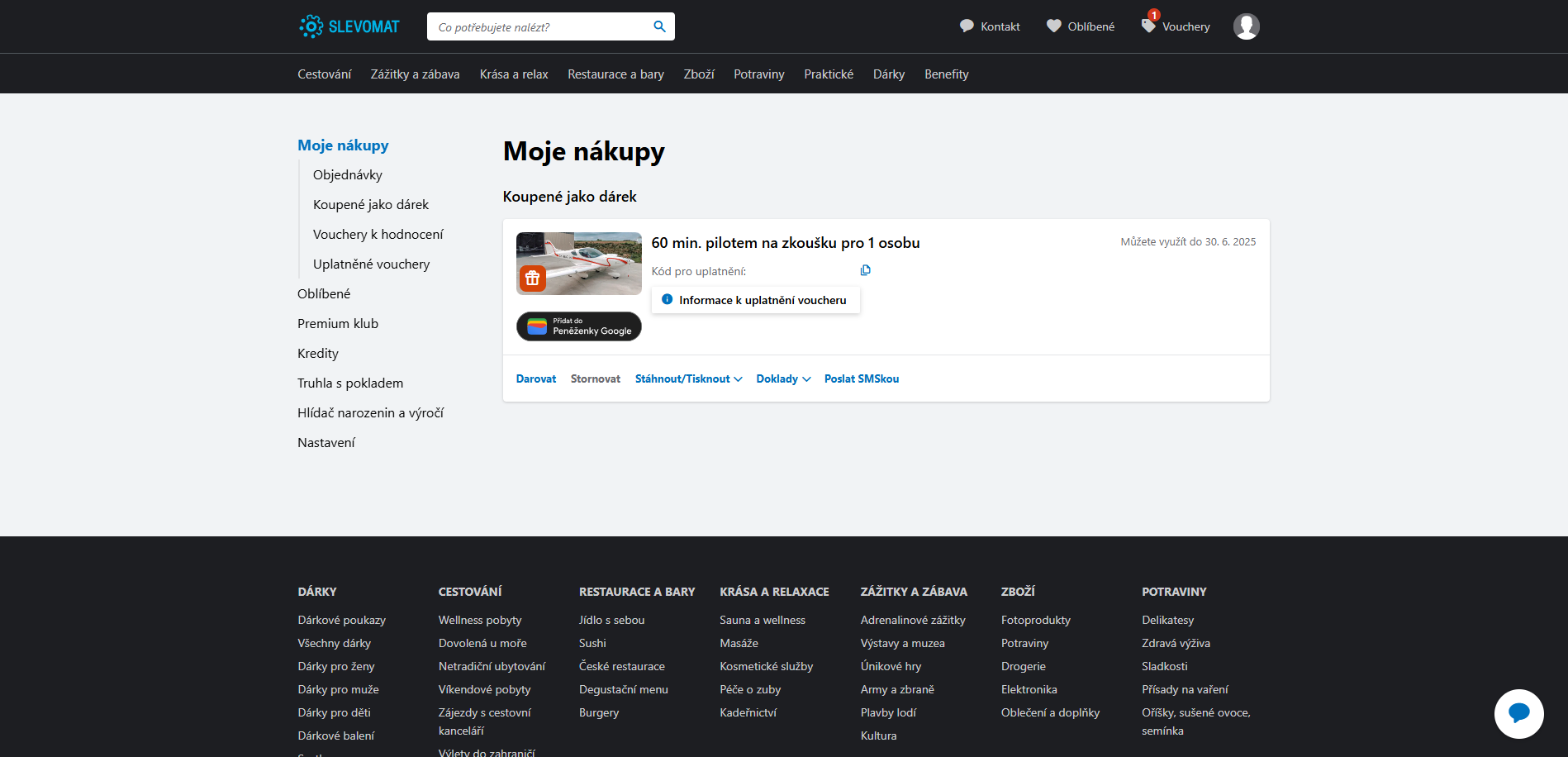
Task: Click Poslat SMSkou link
Action: [862, 378]
